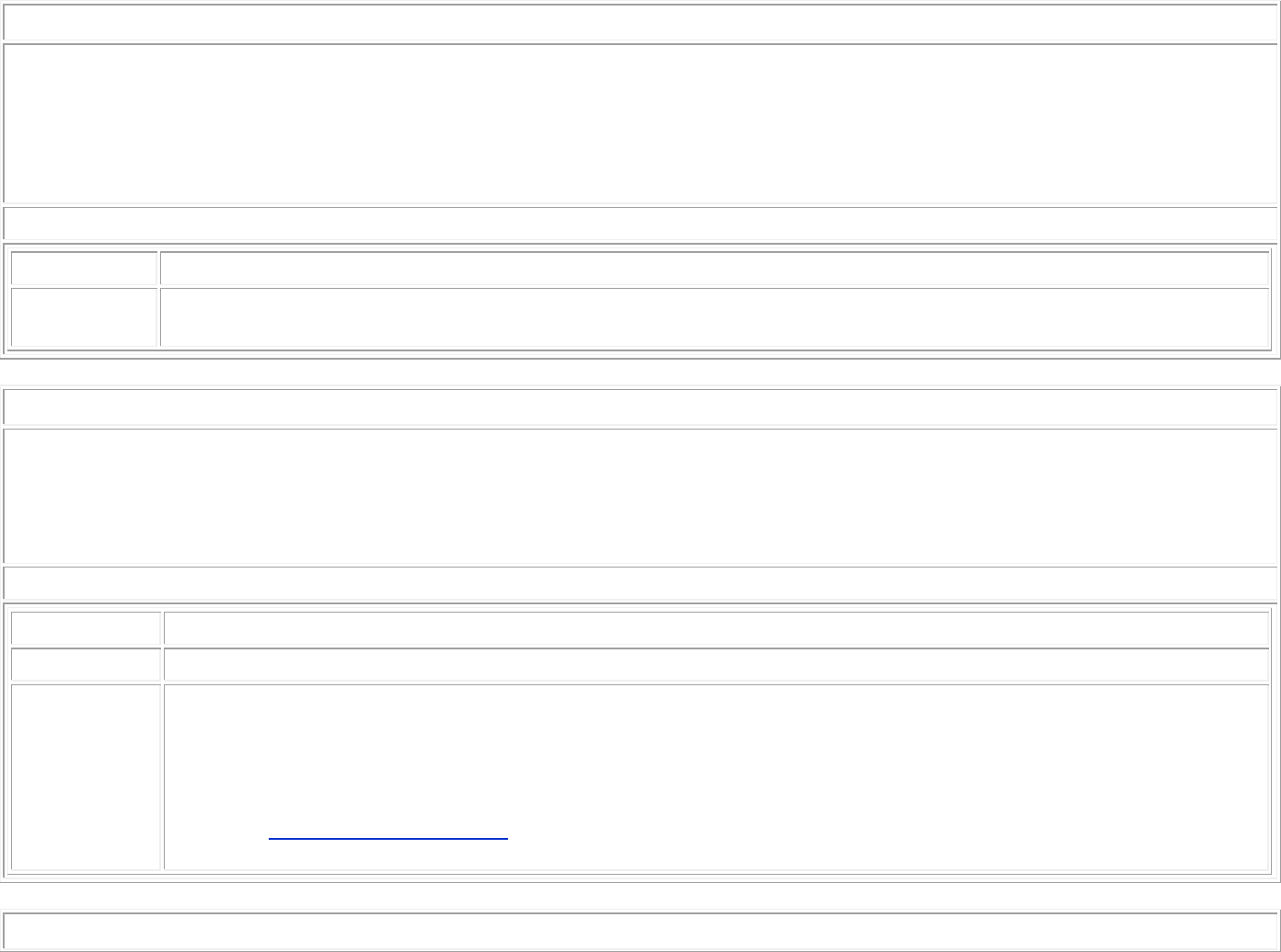This screenshot has width=1281, height=952.
Task: Select second table's inner second-row wide right cell
Action: pos(716,664)
